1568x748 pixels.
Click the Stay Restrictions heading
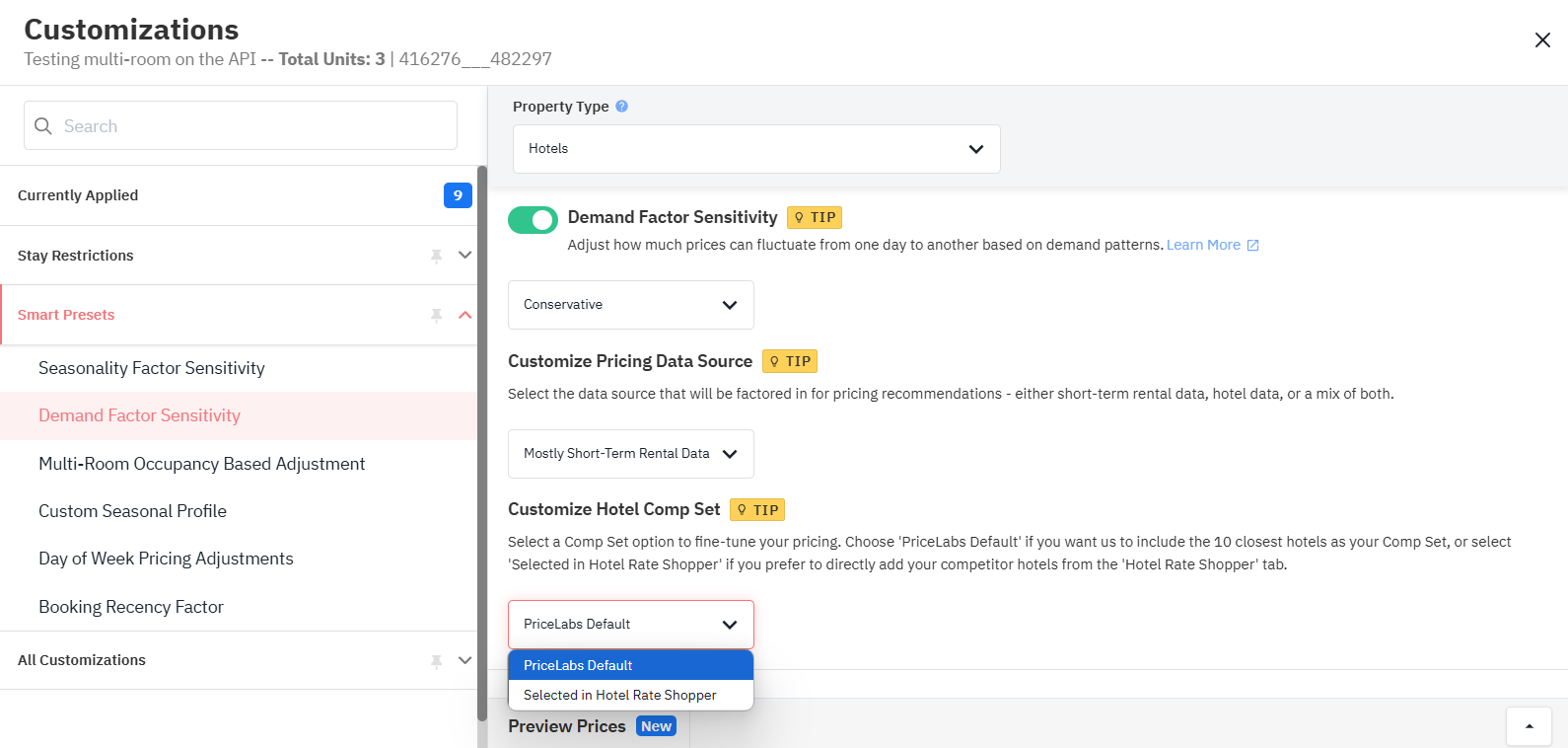click(x=76, y=256)
